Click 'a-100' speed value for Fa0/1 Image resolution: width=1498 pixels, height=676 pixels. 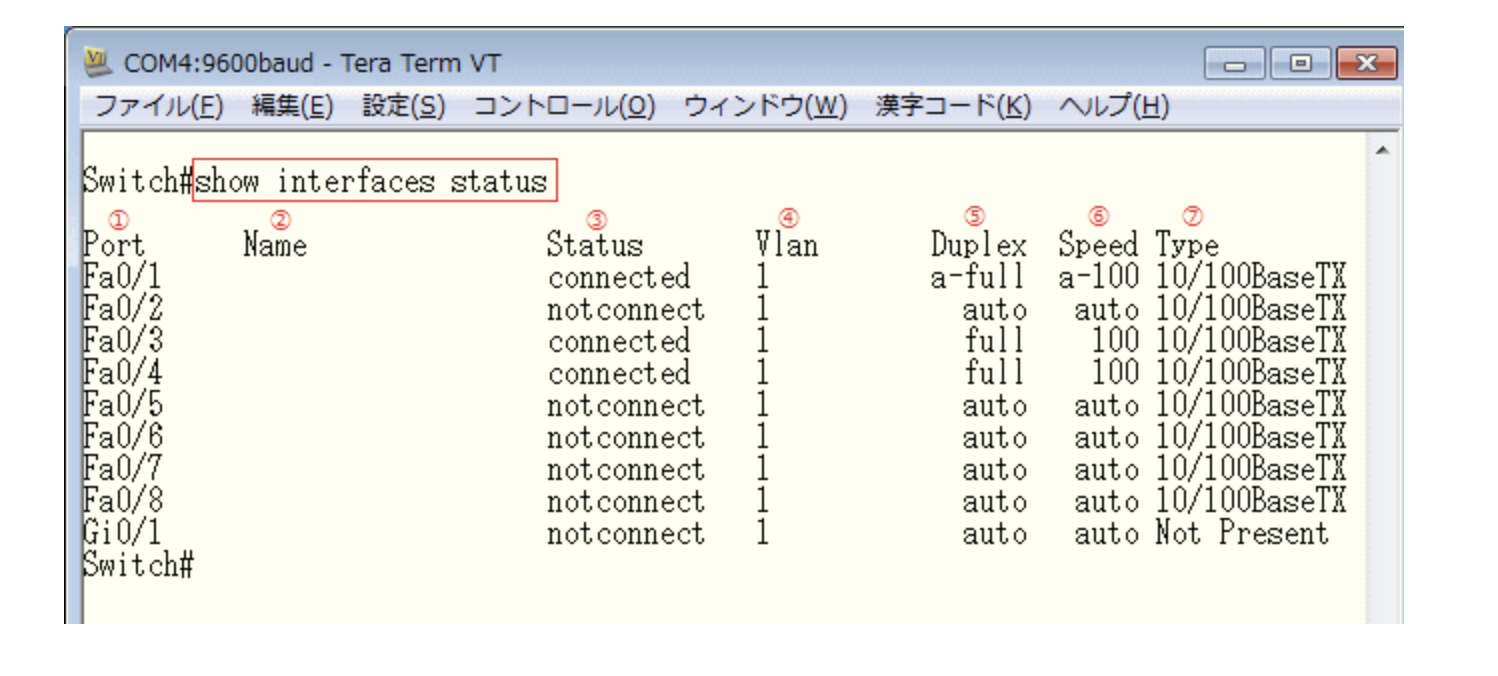[1099, 277]
